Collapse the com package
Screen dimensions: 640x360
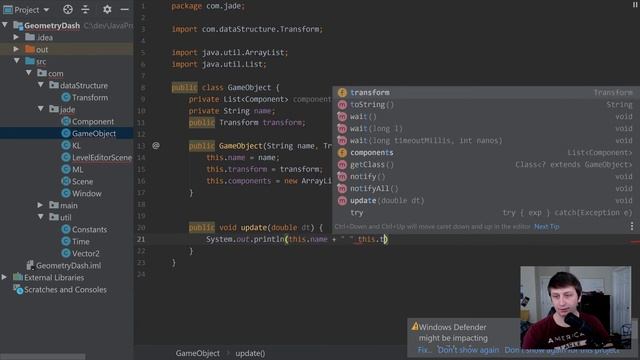tap(29, 73)
